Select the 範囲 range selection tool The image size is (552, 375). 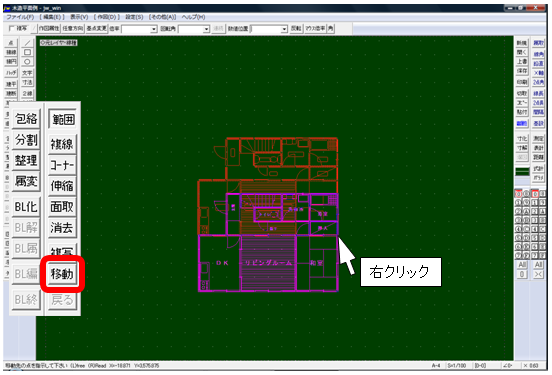coord(62,119)
